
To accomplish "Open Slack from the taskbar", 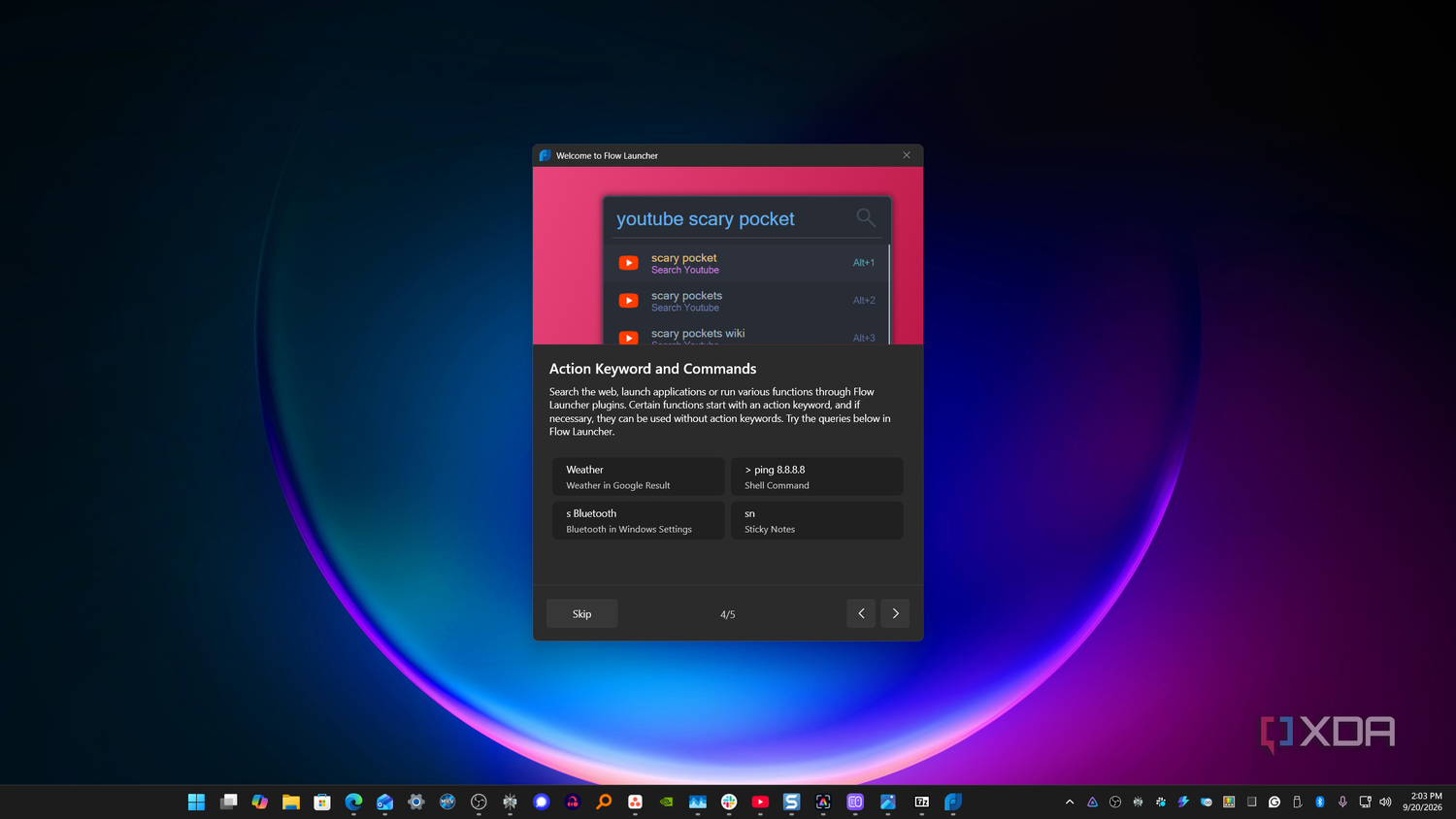I will (x=729, y=802).
